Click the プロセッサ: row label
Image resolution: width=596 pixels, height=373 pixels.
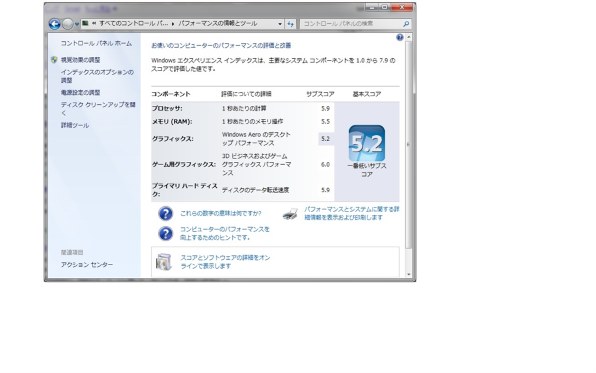pos(167,108)
